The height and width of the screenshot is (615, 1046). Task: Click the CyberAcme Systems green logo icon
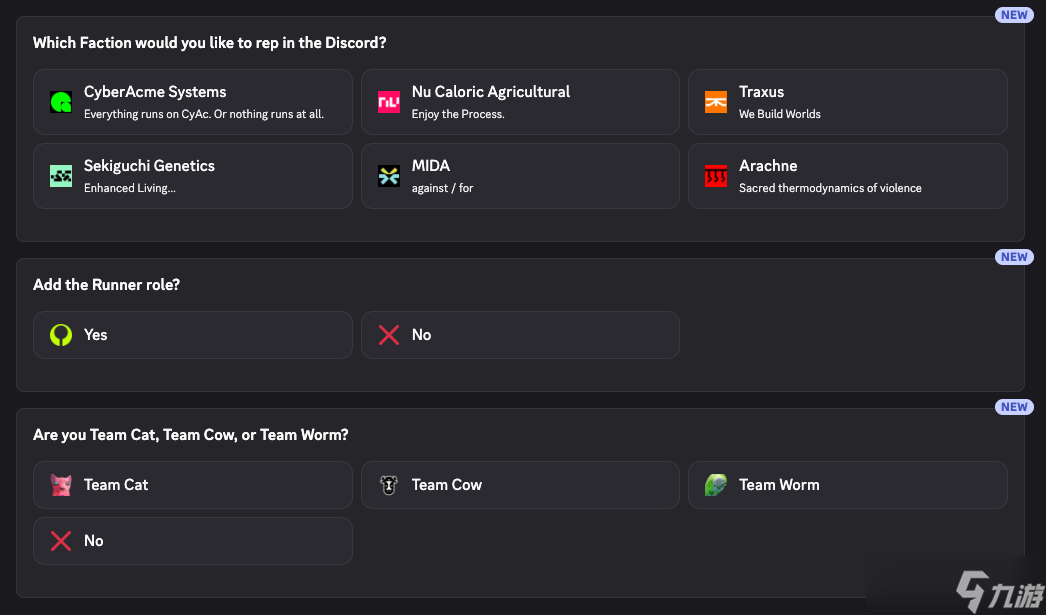click(x=61, y=102)
